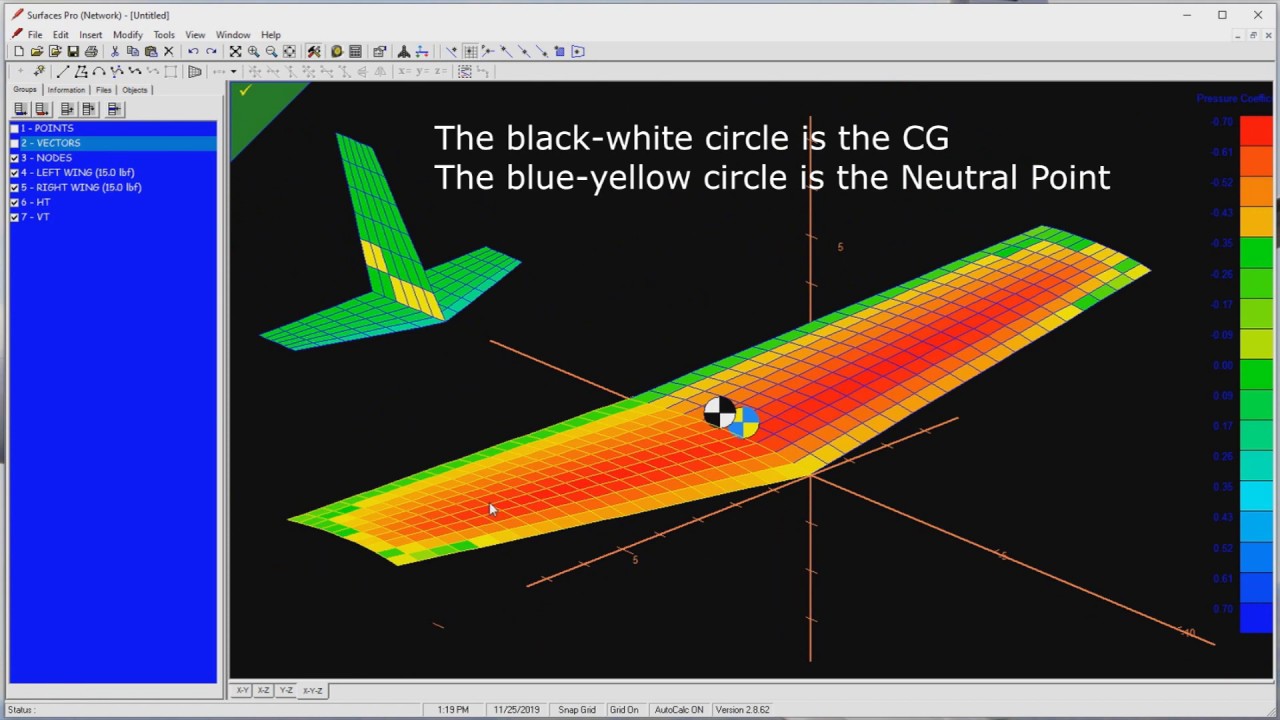Open the dropdown arrow next to dimension tool

(x=233, y=71)
